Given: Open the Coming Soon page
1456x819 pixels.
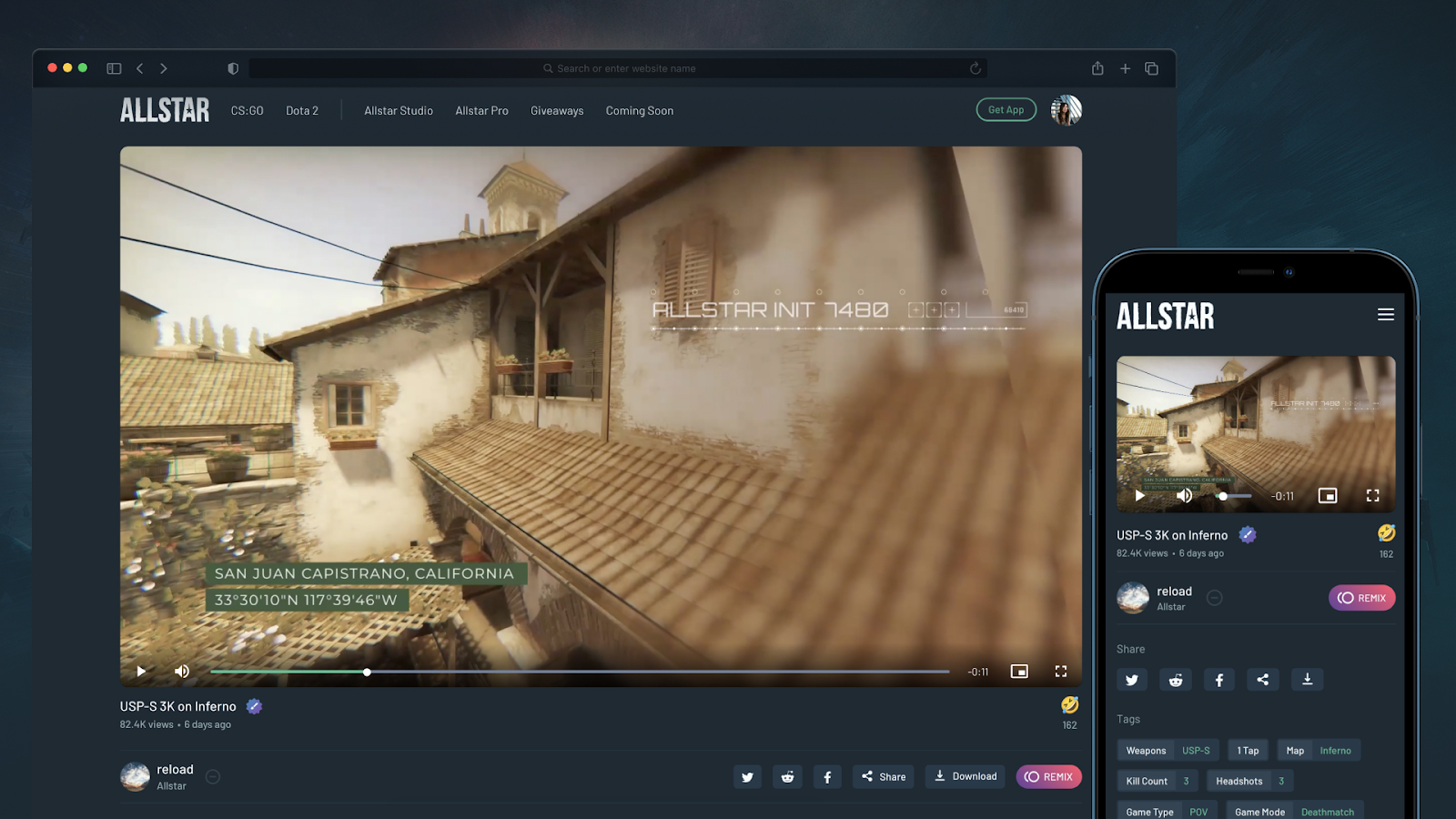Looking at the screenshot, I should [640, 111].
